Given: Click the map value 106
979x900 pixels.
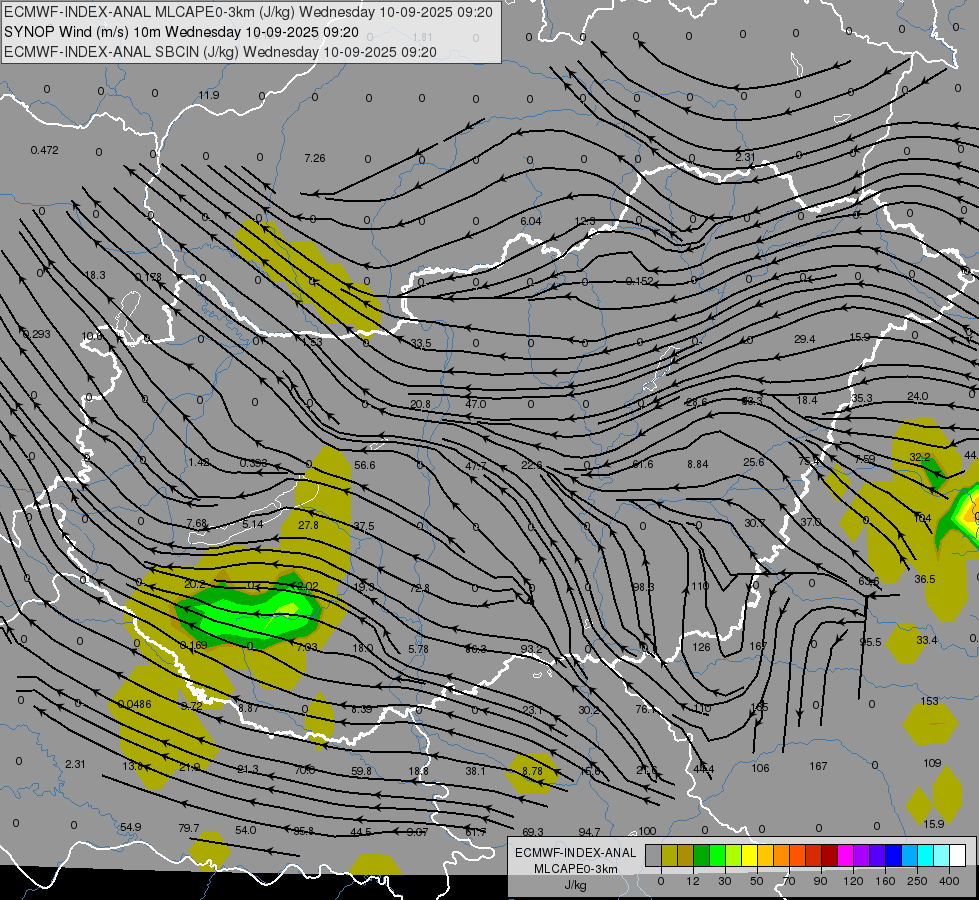Looking at the screenshot, I should click(x=760, y=768).
